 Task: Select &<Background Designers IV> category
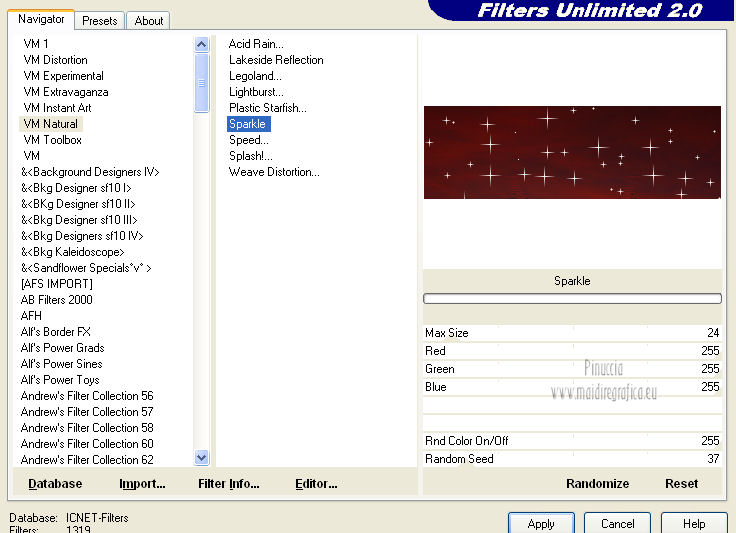(x=90, y=172)
